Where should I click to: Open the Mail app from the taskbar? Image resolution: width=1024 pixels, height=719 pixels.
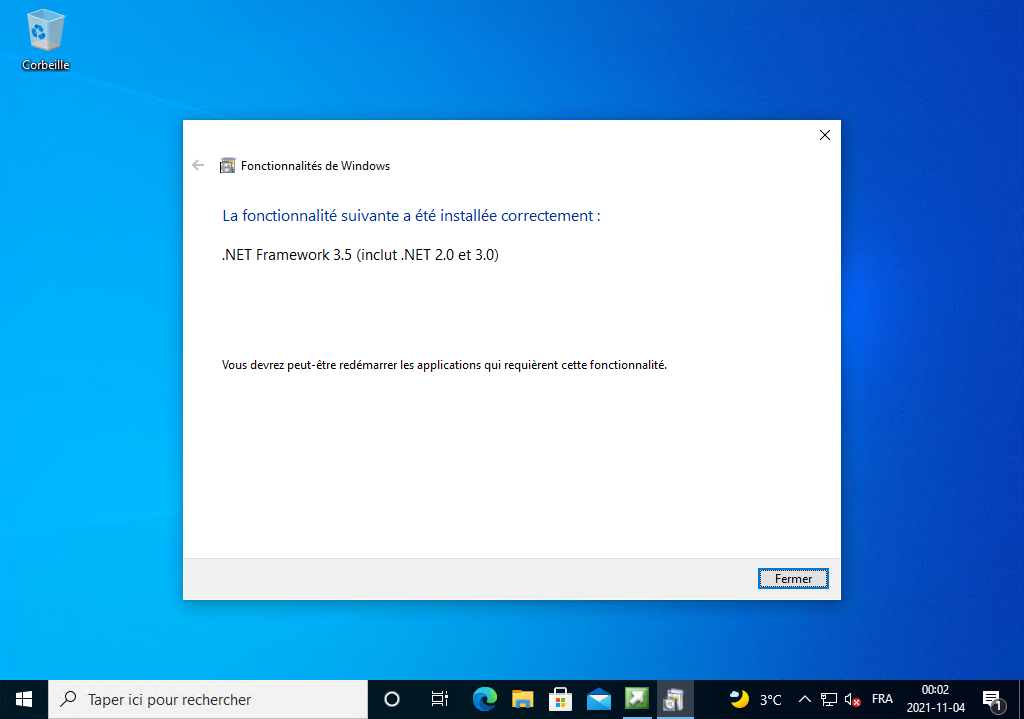tap(599, 699)
